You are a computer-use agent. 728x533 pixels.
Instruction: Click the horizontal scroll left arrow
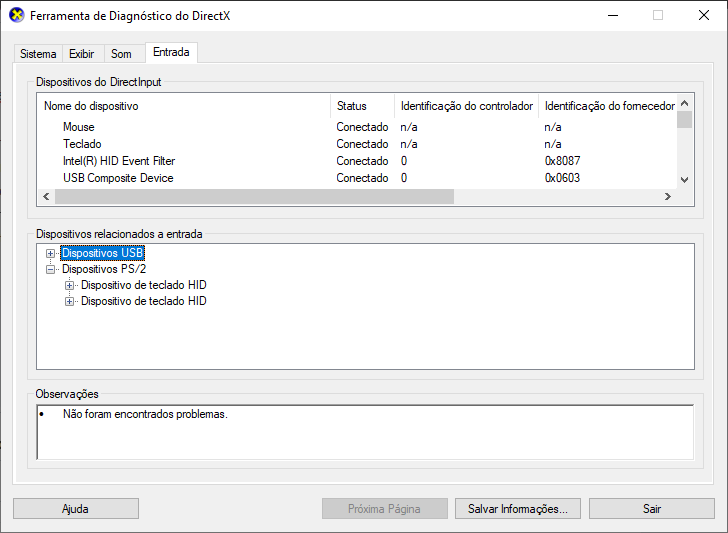46,196
